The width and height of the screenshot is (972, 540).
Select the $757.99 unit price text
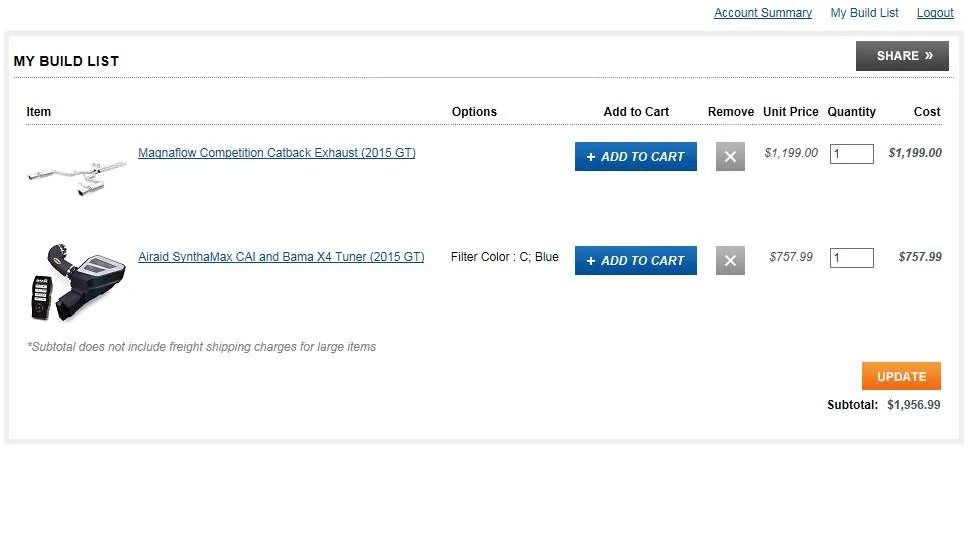pos(791,257)
